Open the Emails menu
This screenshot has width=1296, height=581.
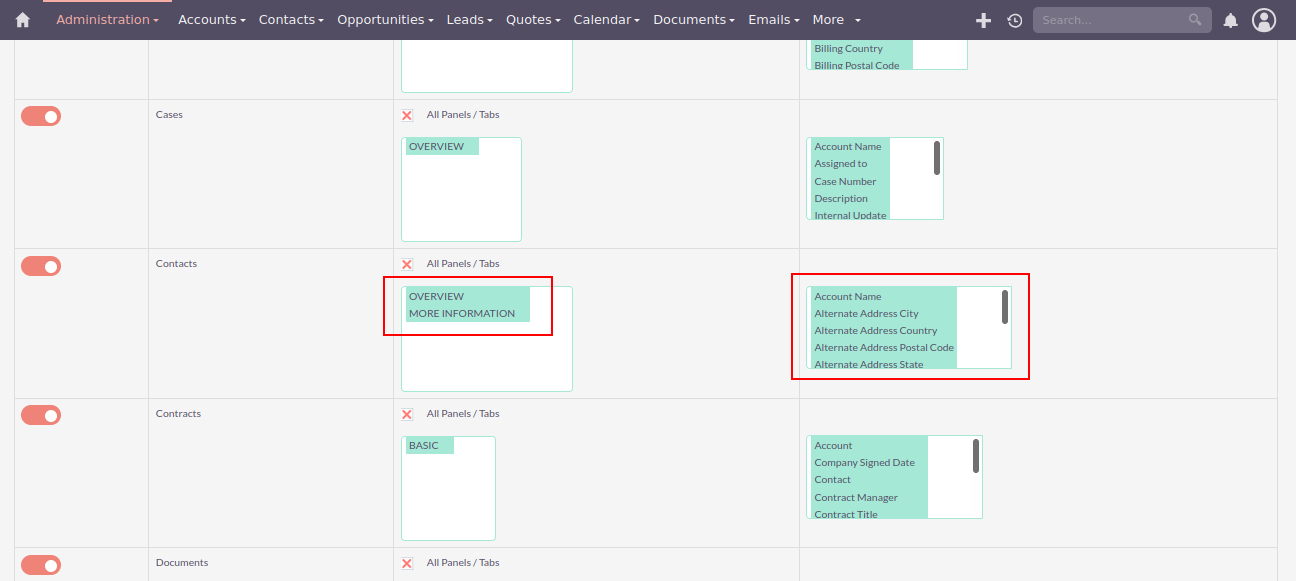point(774,20)
